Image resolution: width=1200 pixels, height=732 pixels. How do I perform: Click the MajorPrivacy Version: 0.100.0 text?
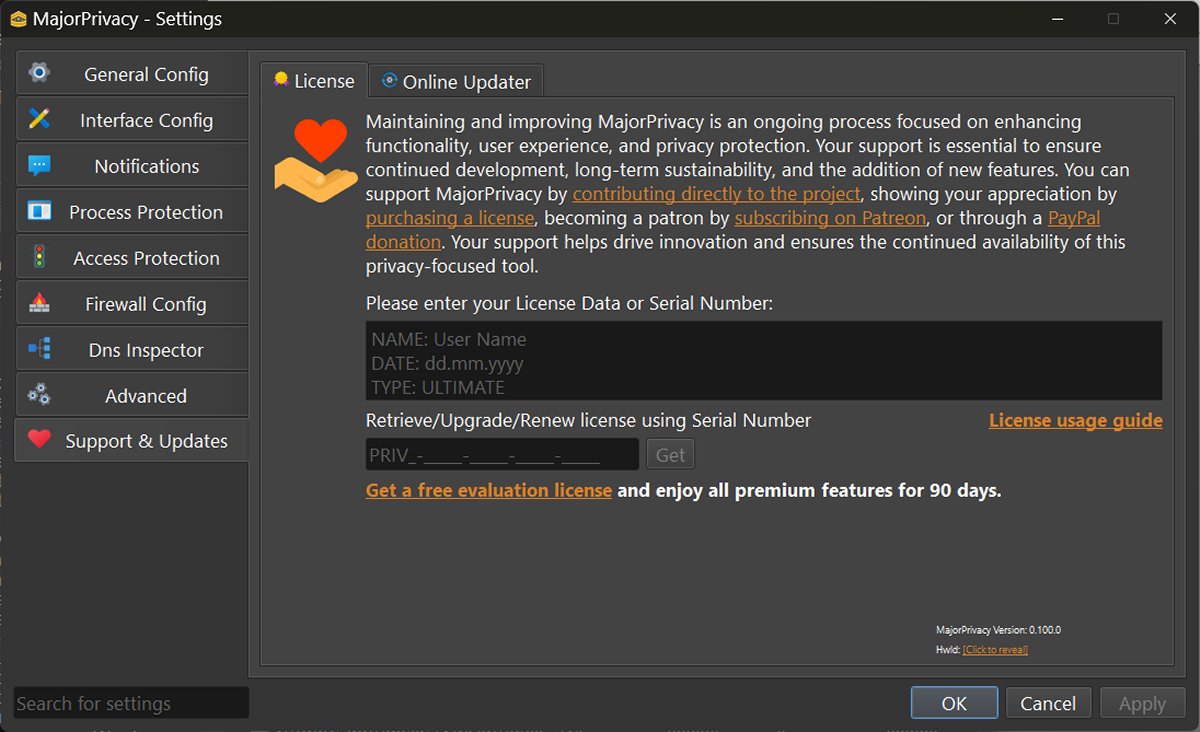[x=998, y=630]
